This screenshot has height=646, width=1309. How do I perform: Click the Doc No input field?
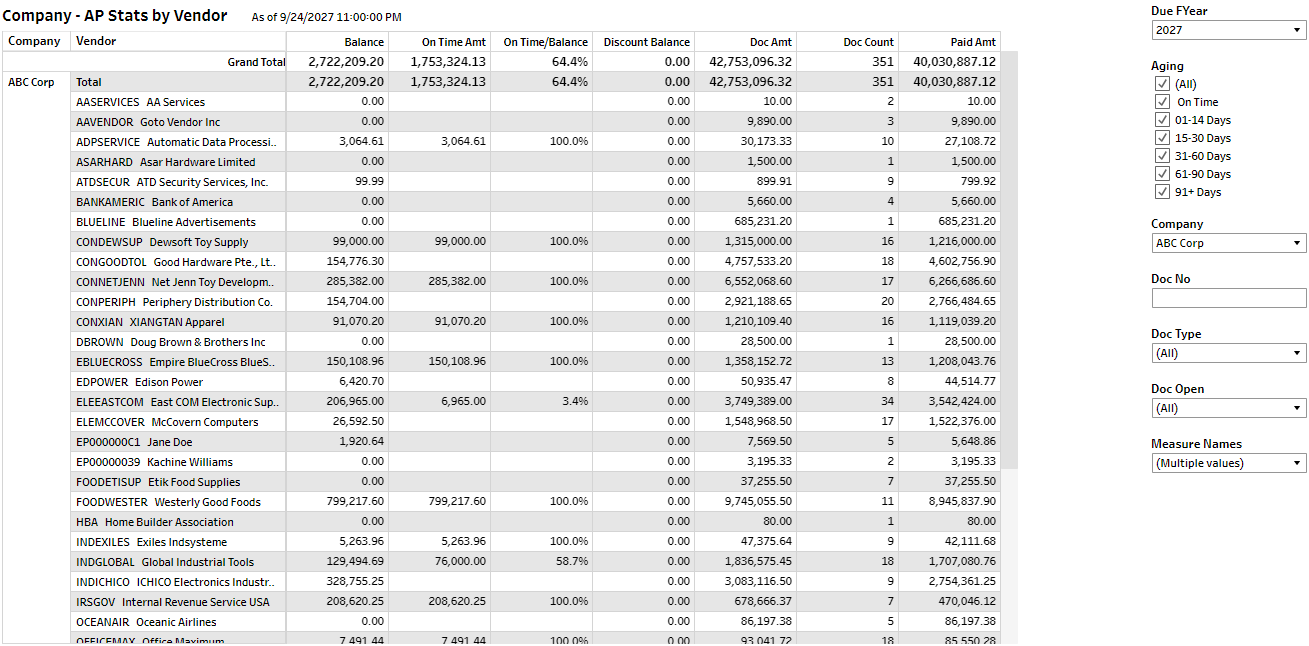click(1228, 298)
